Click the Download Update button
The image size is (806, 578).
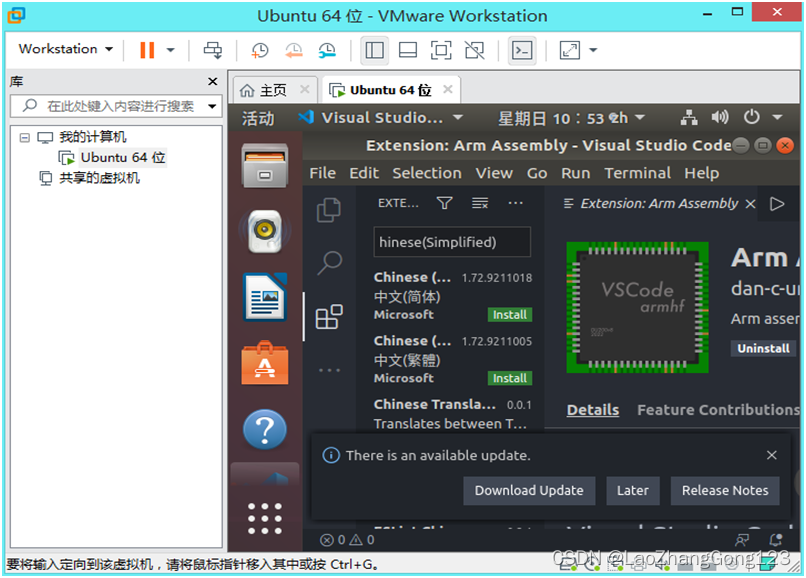click(529, 491)
